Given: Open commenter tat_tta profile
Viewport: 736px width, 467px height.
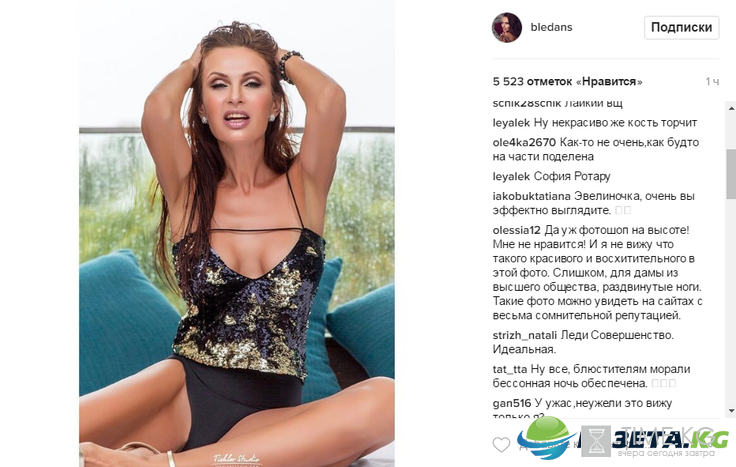Looking at the screenshot, I should pos(509,369).
